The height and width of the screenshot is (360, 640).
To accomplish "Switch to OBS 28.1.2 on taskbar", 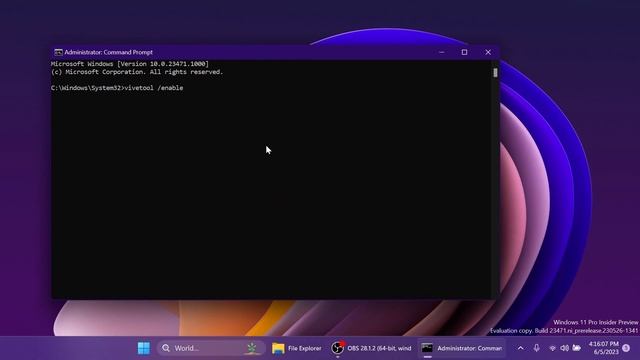I will (372, 348).
